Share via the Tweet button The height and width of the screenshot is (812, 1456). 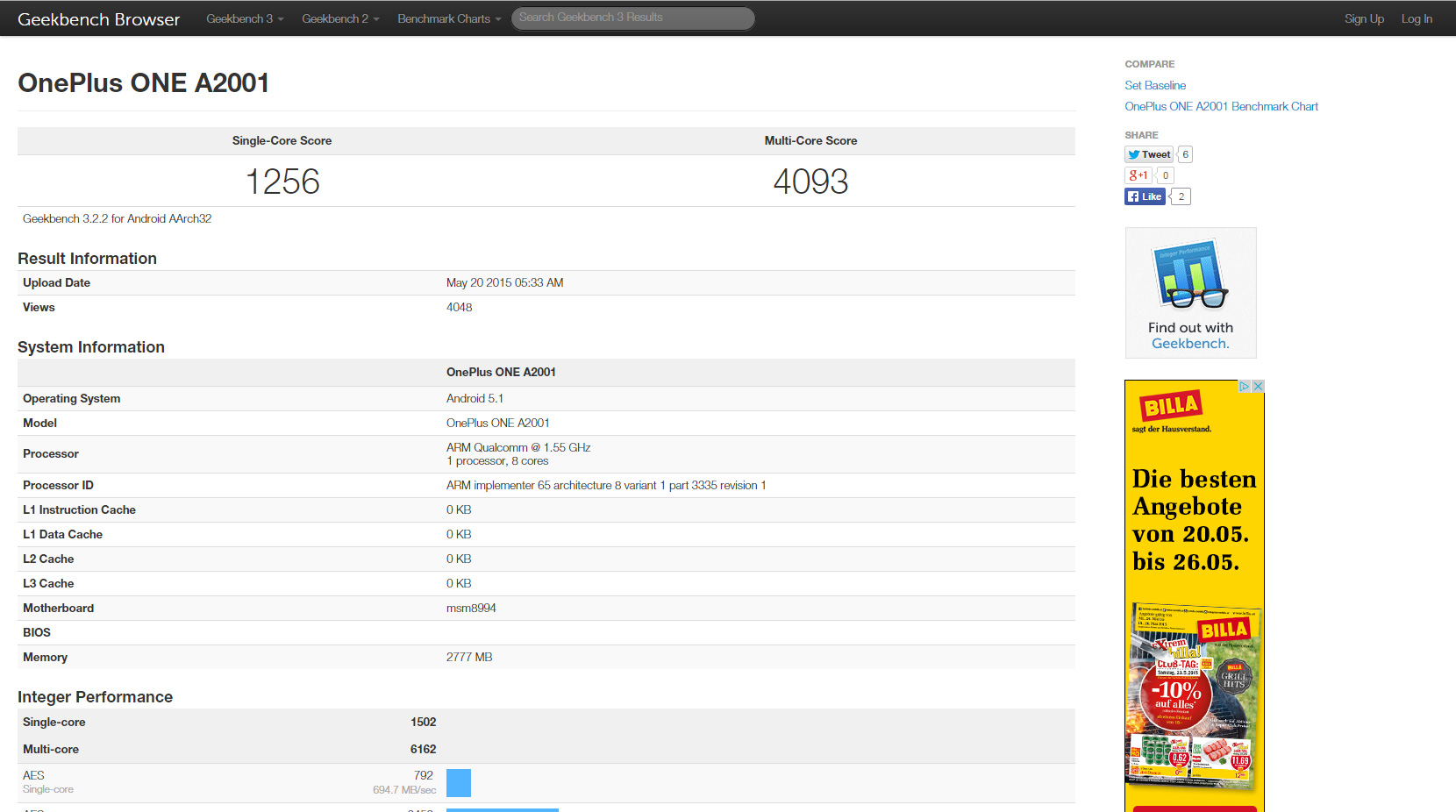pos(1149,154)
